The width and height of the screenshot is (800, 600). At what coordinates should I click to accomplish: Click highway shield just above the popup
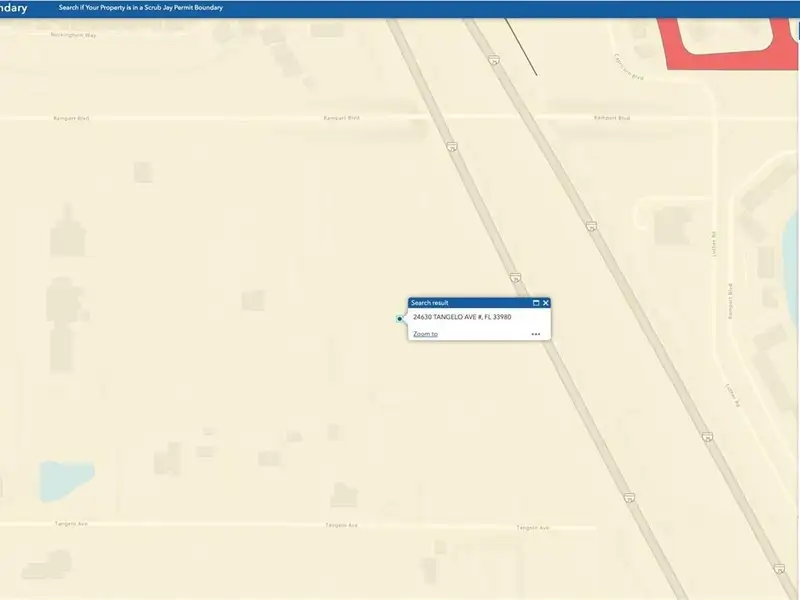(x=515, y=277)
